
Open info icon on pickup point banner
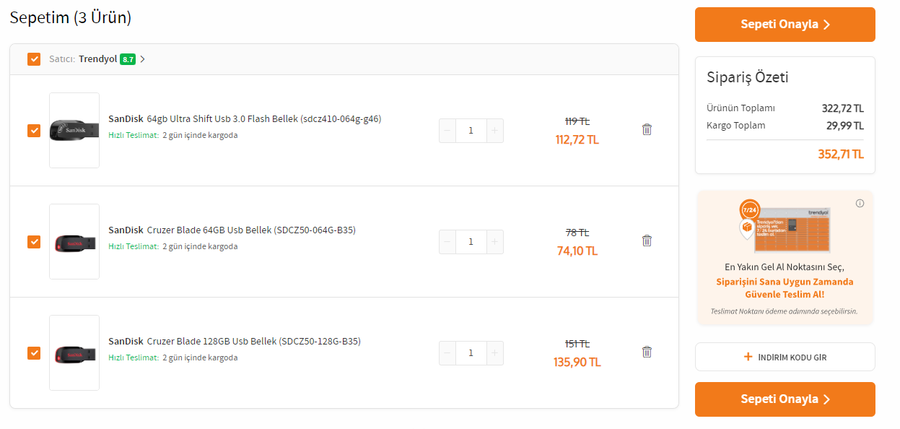859,203
